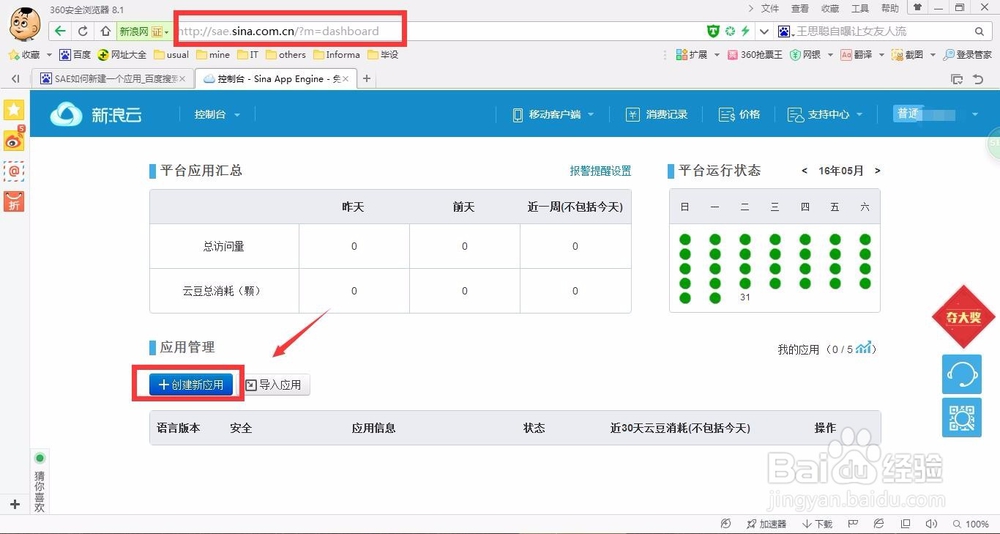
Task: Open the mail @ sidebar icon
Action: 14,171
